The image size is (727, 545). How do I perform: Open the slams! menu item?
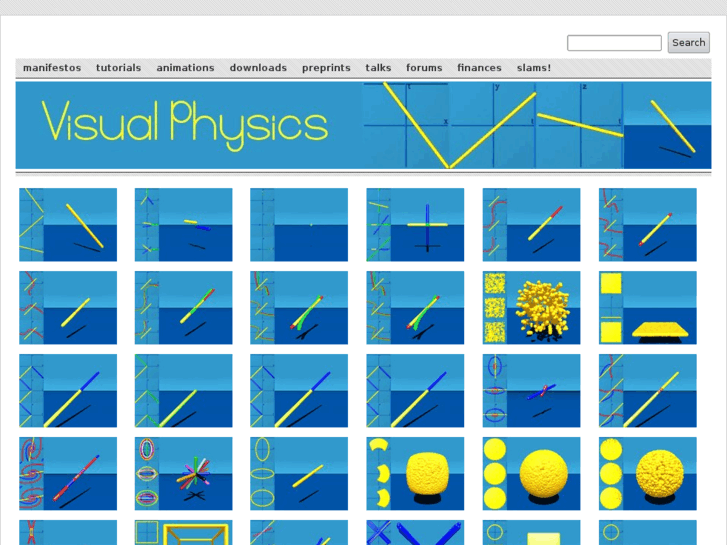coord(534,68)
